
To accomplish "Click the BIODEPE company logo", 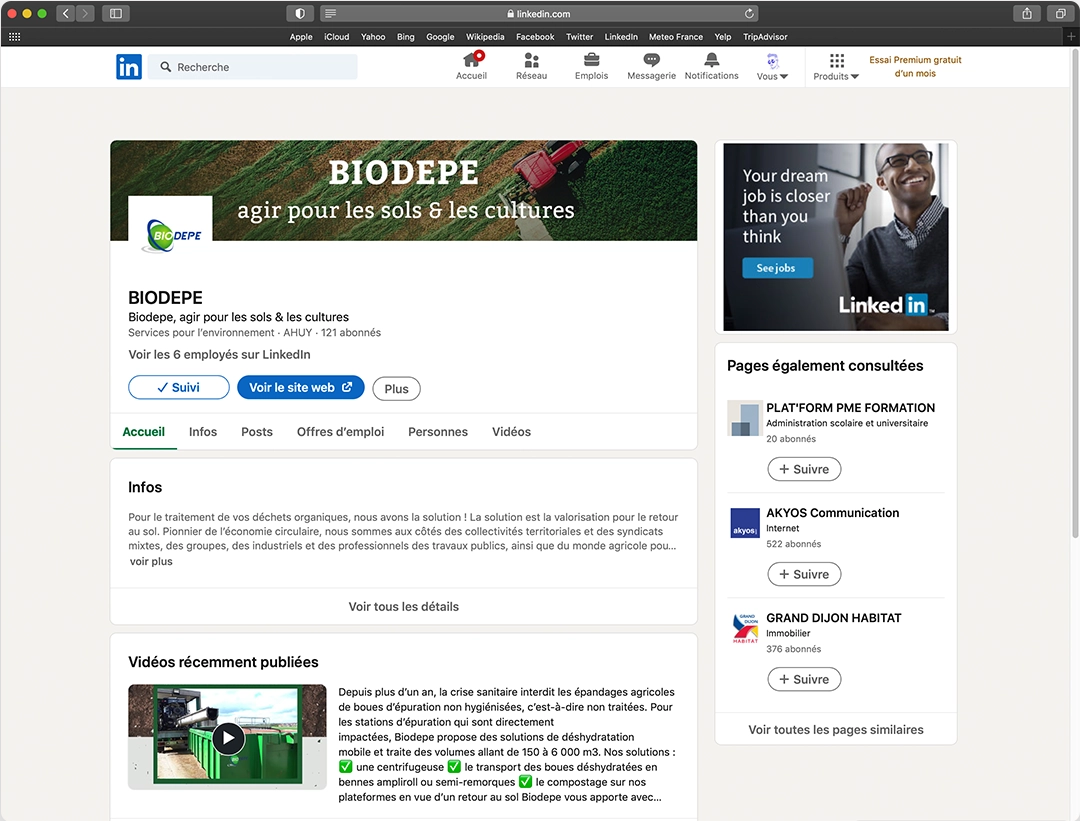I will click(170, 236).
